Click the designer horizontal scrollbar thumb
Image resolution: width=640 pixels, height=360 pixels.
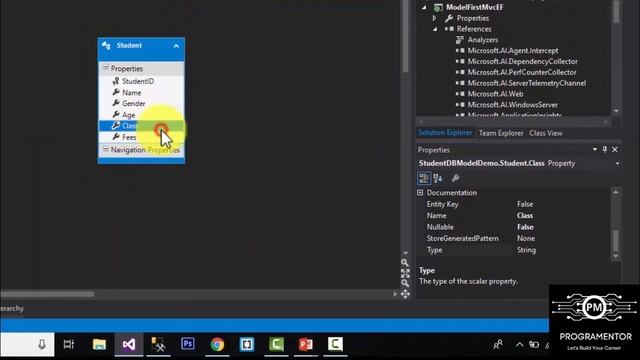[47, 294]
